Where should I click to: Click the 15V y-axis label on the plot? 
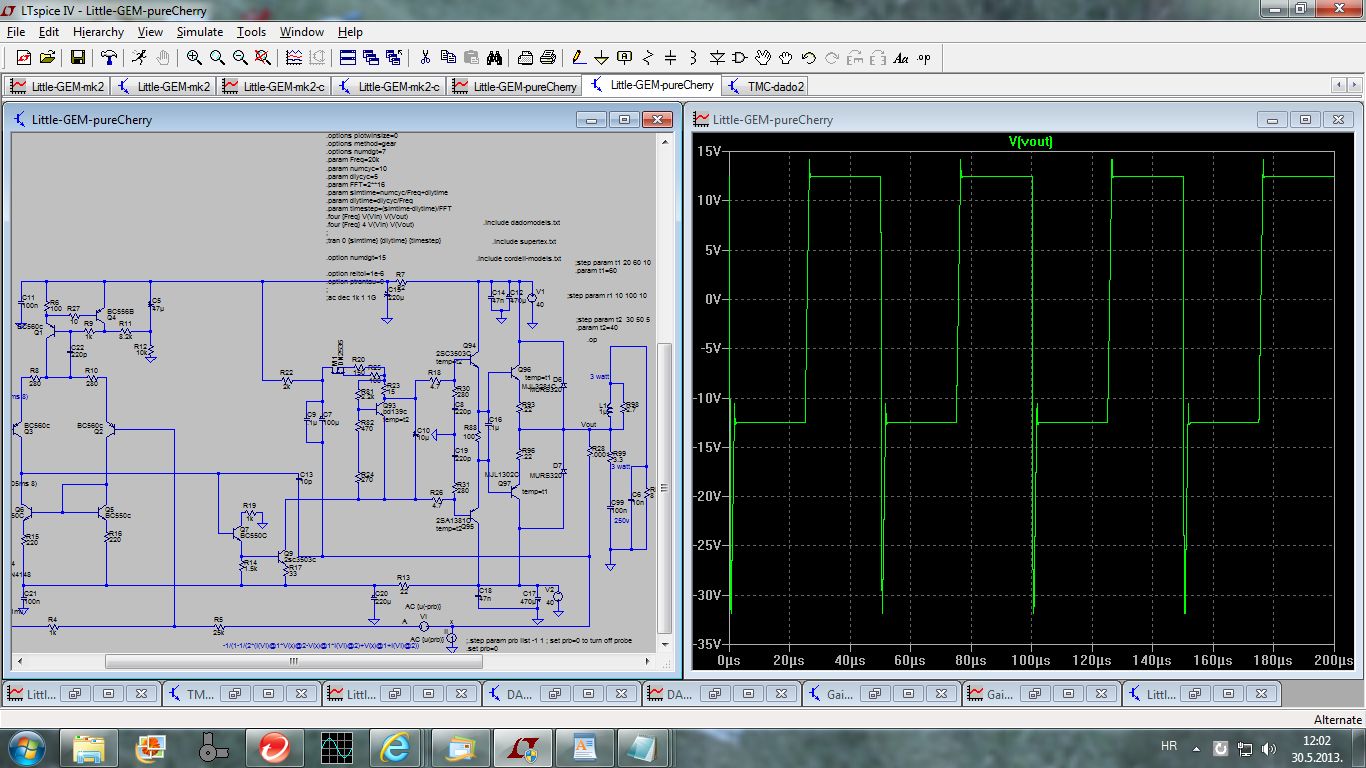(x=710, y=151)
